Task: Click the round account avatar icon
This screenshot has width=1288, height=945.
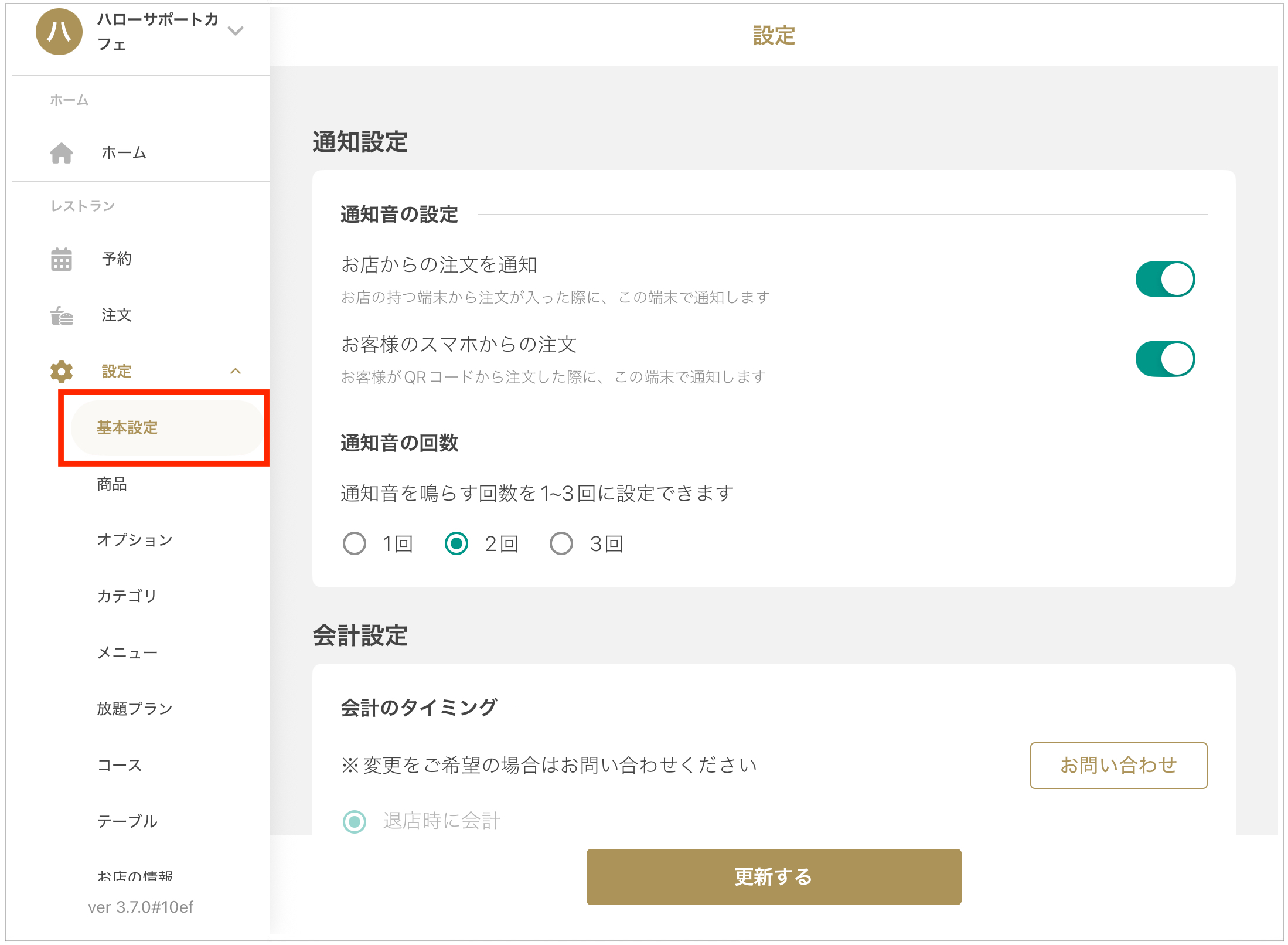Action: click(59, 32)
